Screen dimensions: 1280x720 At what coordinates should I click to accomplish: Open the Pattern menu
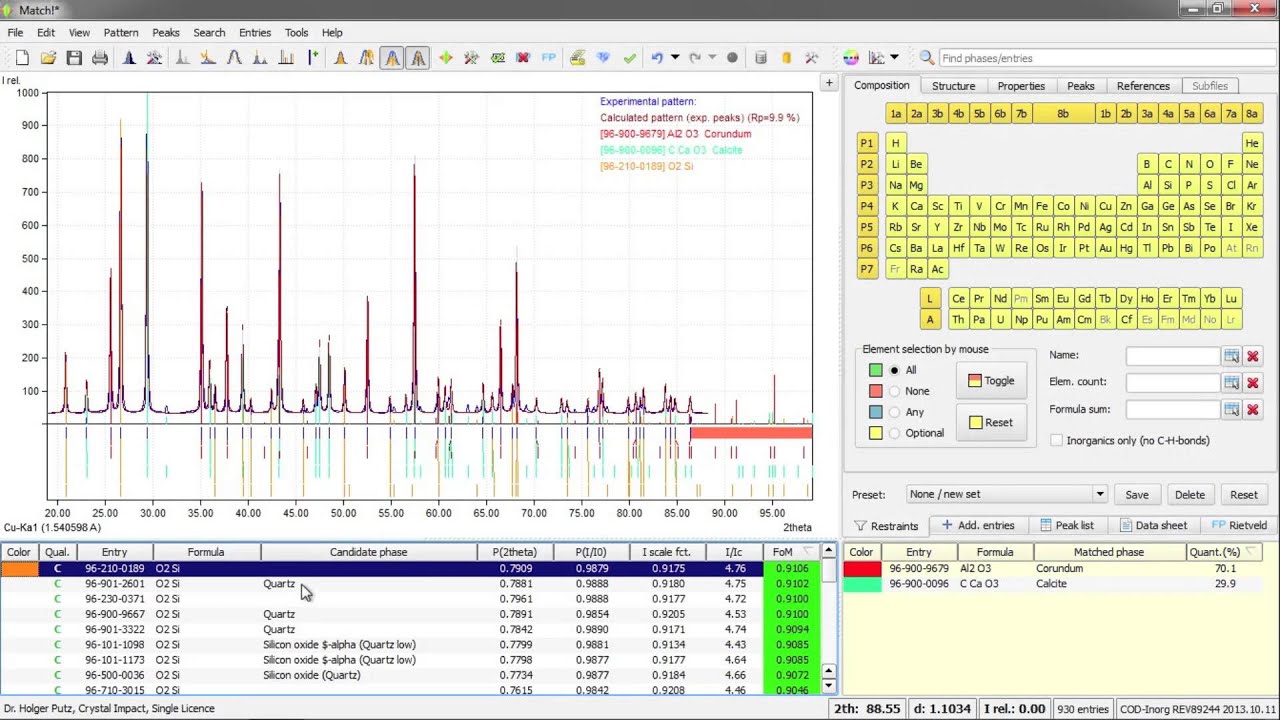[121, 33]
